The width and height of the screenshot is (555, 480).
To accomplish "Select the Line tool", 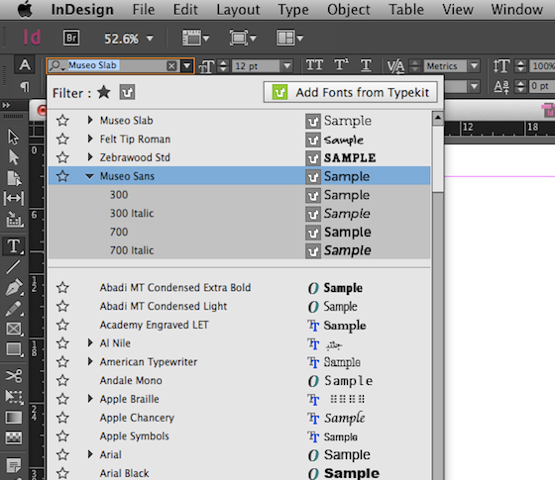I will [13, 267].
